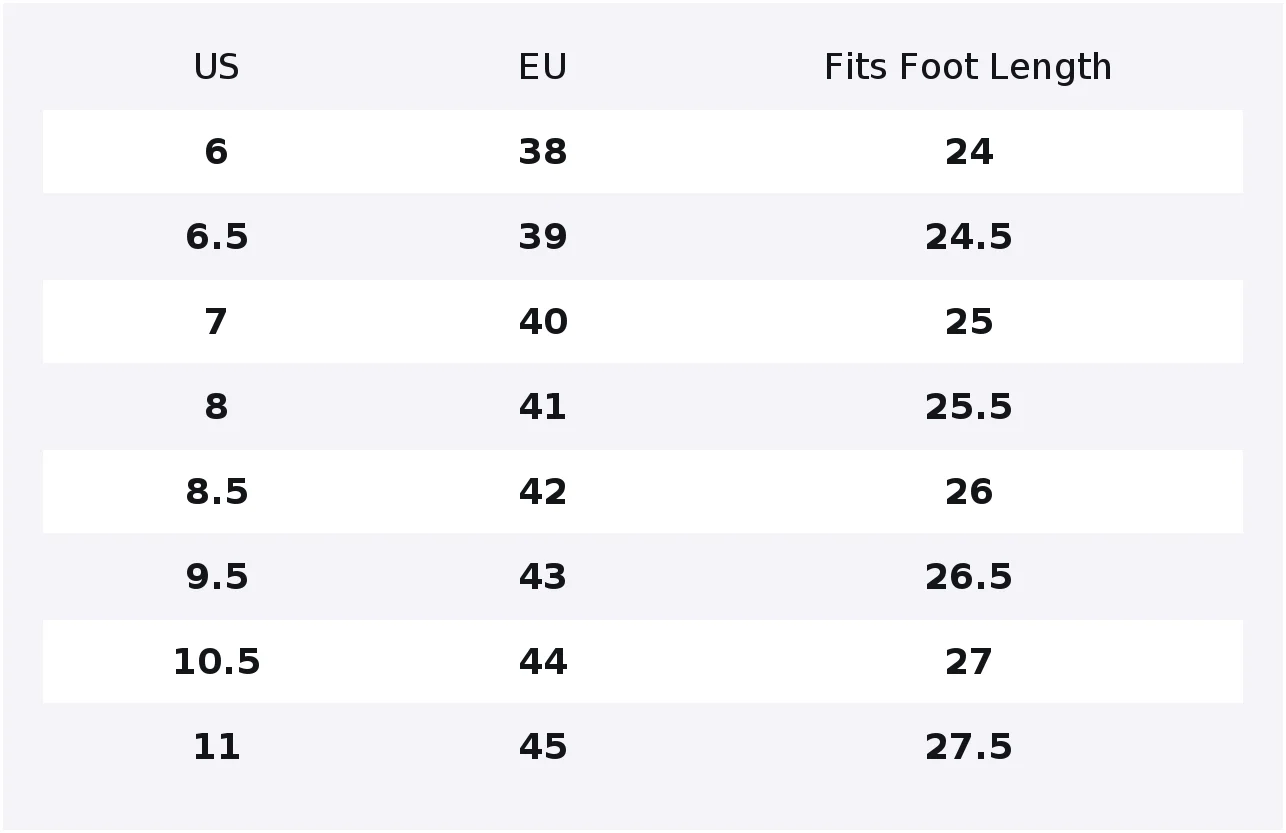Select US size 11 cell

coord(216,747)
